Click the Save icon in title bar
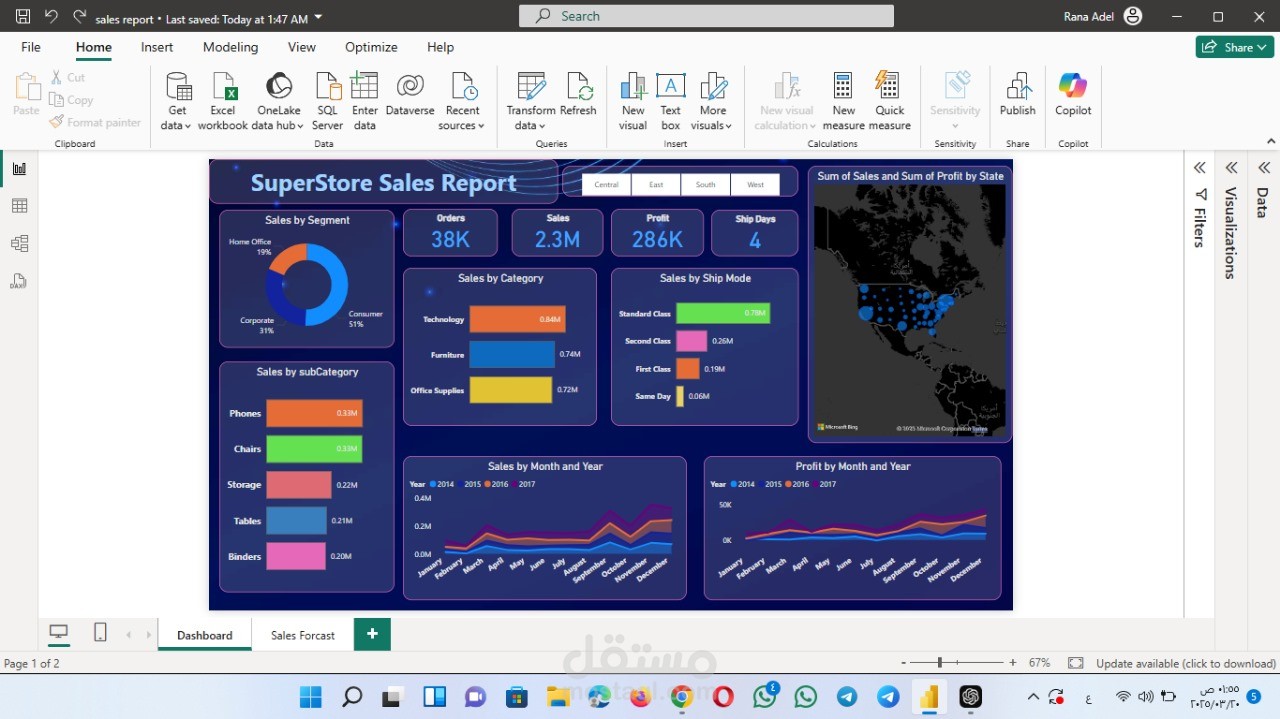1280x719 pixels. coord(23,17)
